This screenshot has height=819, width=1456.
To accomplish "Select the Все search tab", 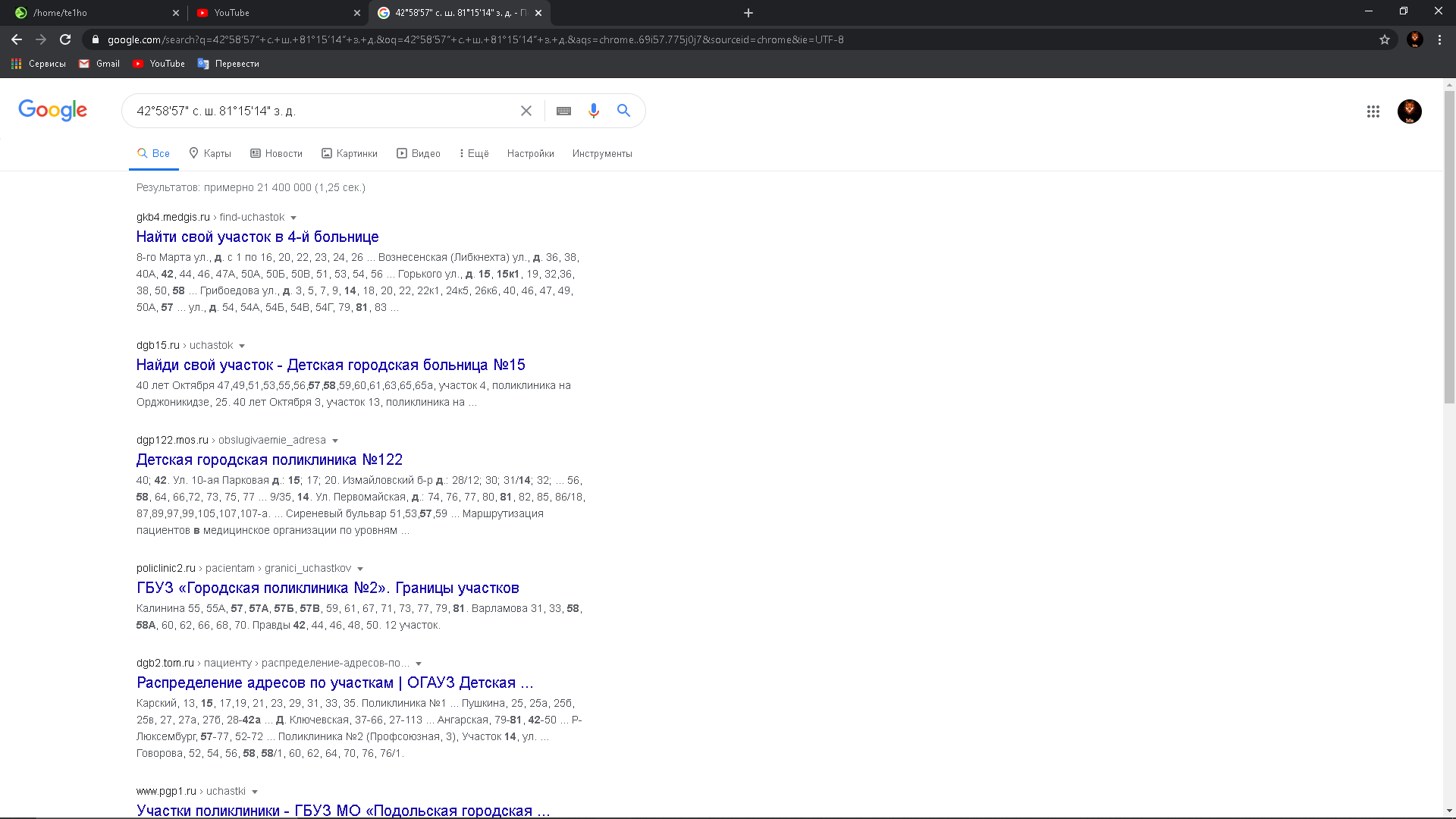I will pyautogui.click(x=153, y=153).
